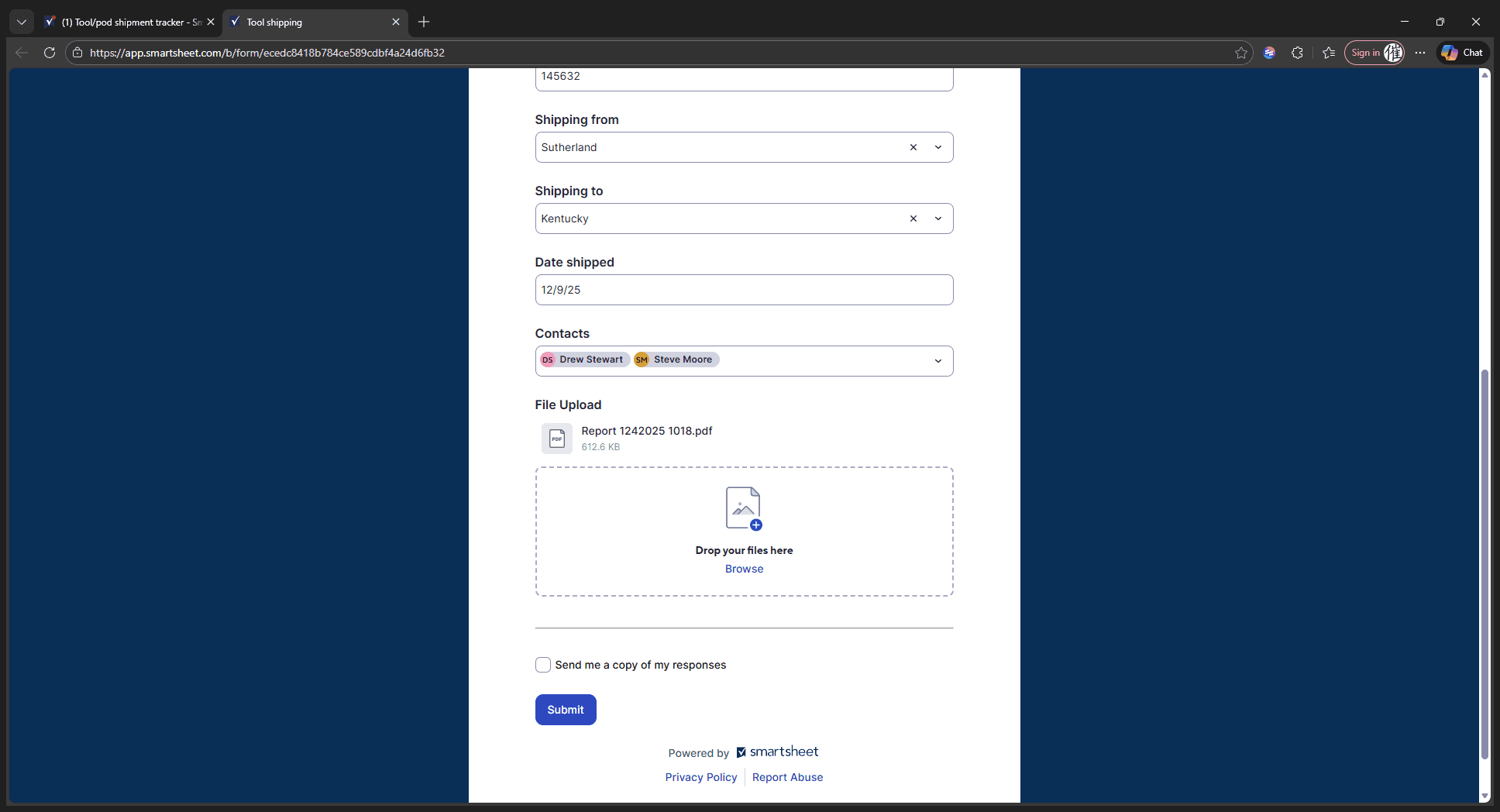Click the page vertical scrollbar thumb
This screenshot has height=812, width=1500.
[x=1485, y=565]
